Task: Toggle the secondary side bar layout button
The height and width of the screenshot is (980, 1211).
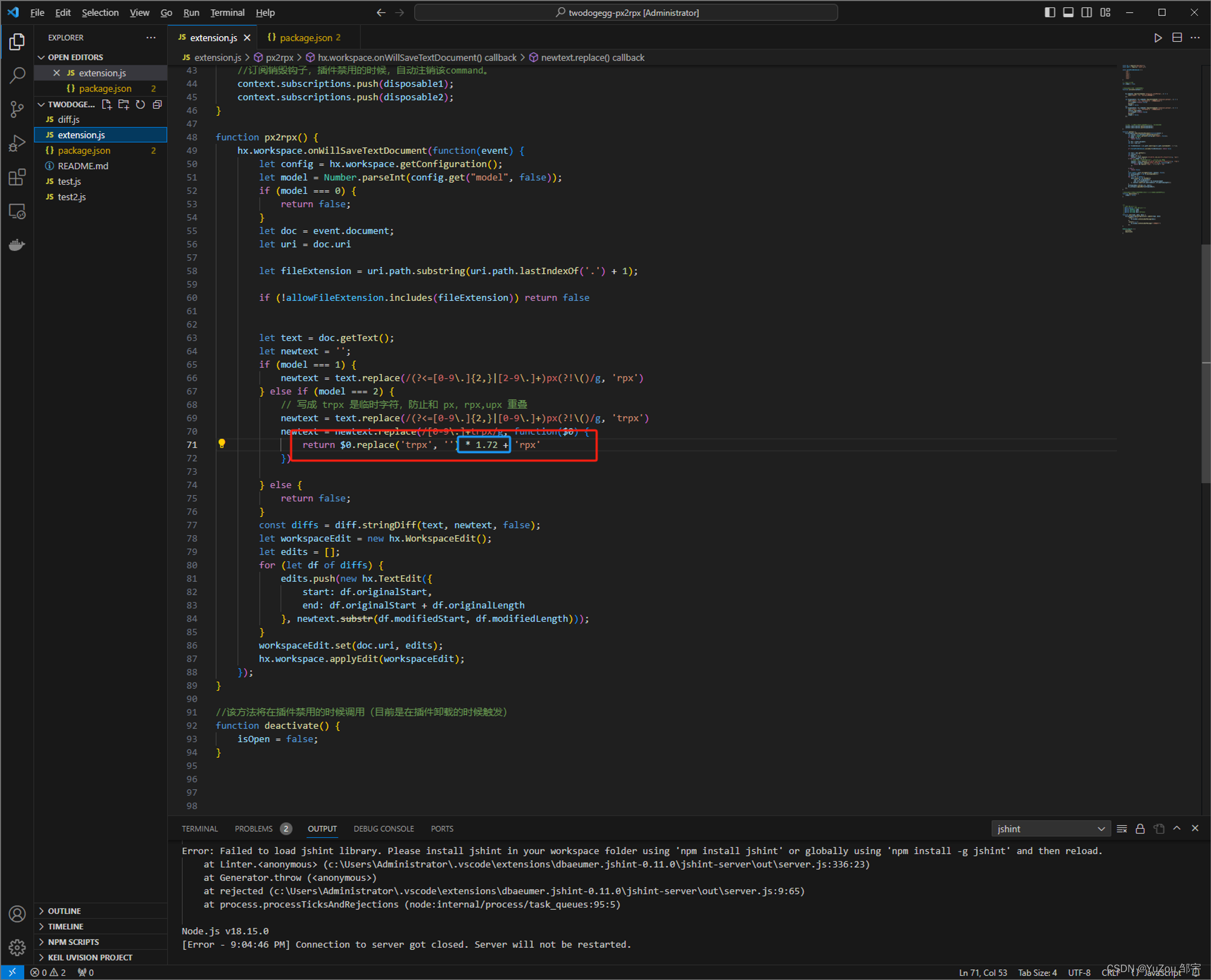Action: [1087, 13]
